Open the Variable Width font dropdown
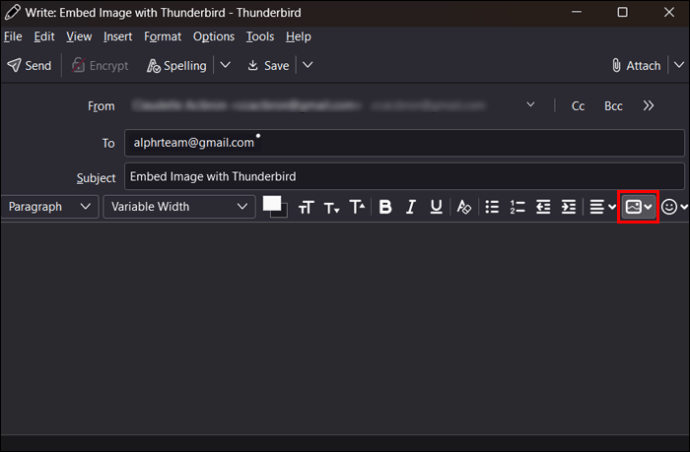Image resolution: width=690 pixels, height=452 pixels. [x=179, y=207]
